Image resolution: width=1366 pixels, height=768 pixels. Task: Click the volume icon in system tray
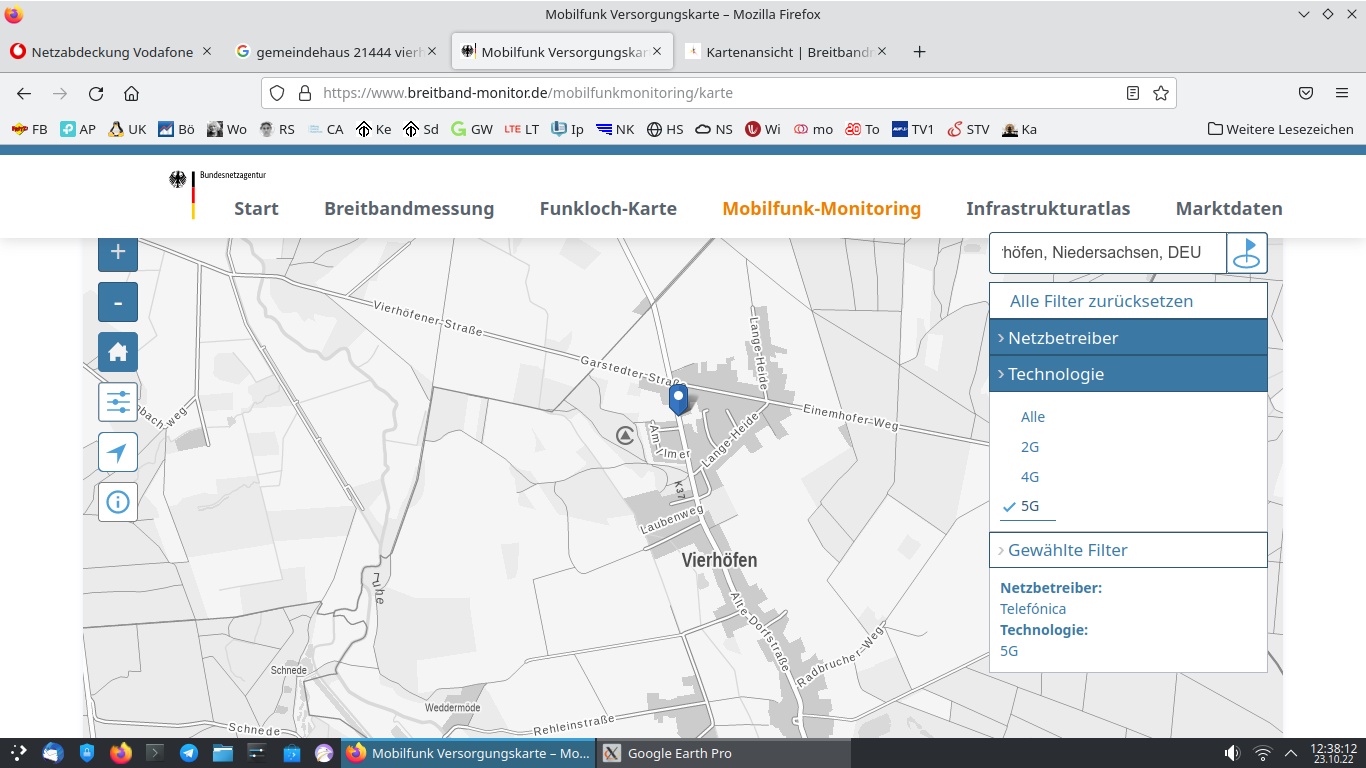pos(1233,753)
